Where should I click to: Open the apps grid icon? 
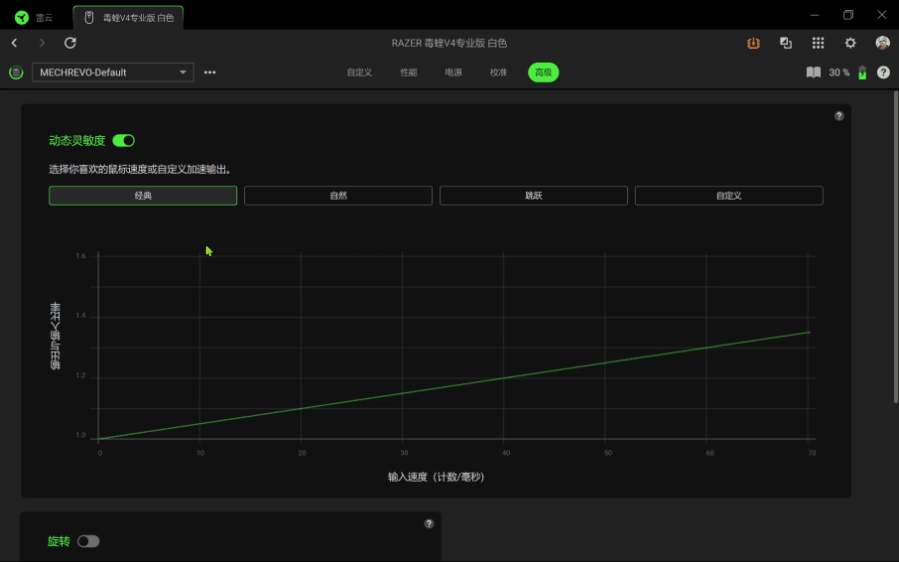click(x=818, y=43)
